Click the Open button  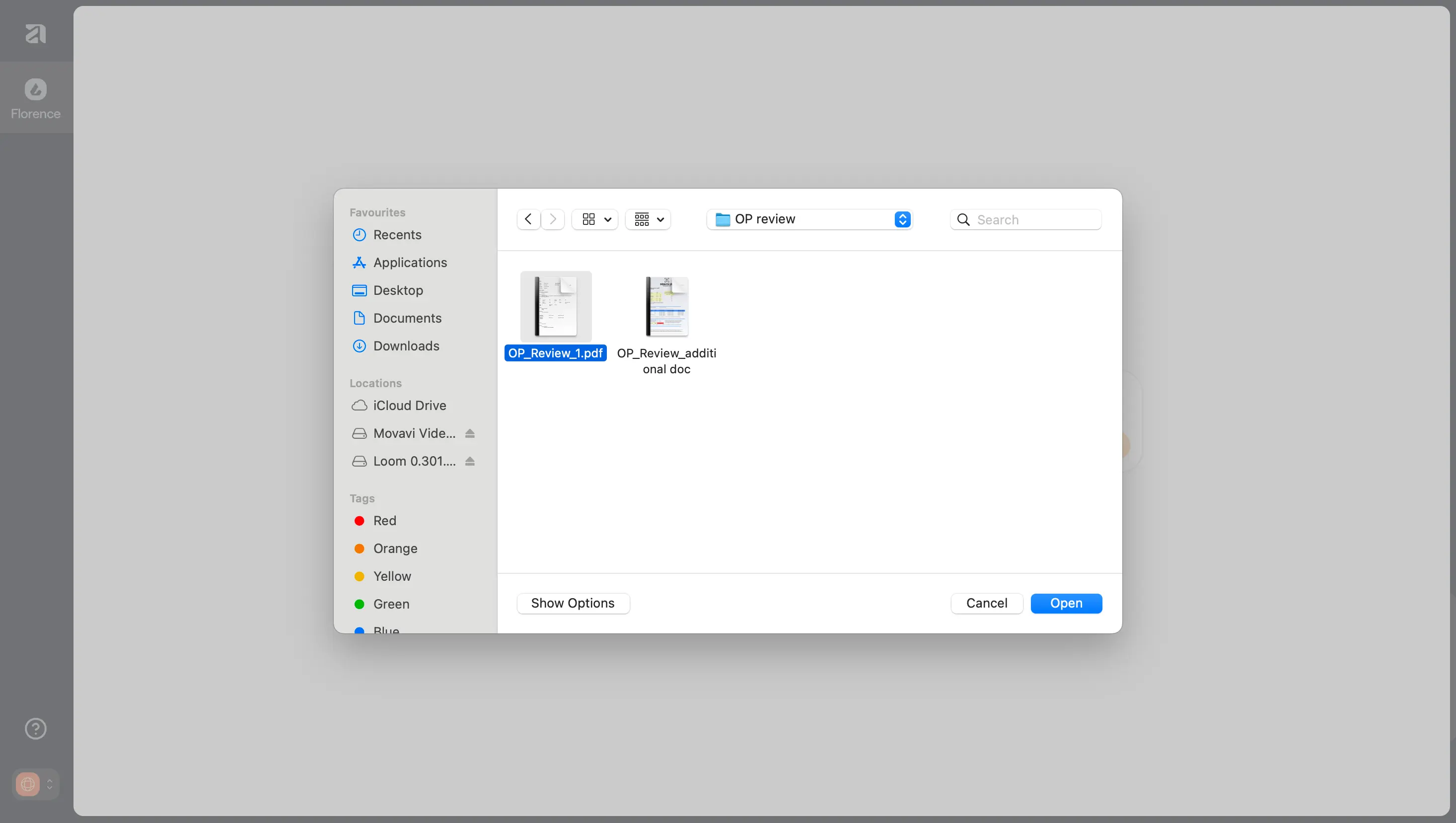click(x=1066, y=603)
